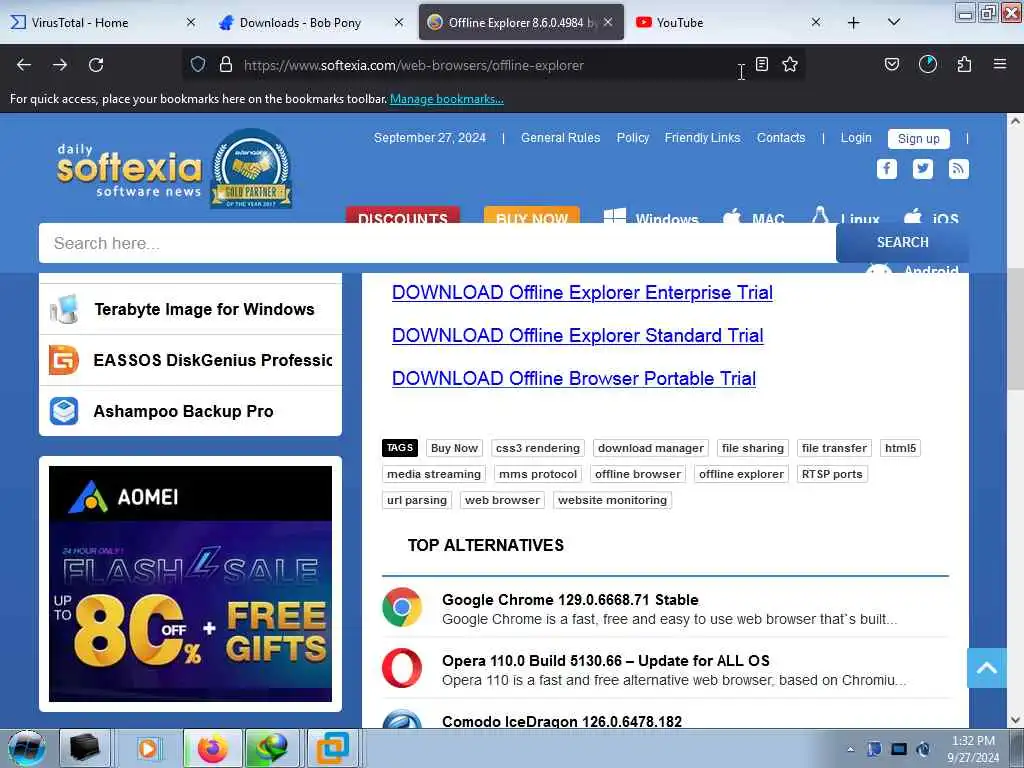1024x768 pixels.
Task: Select the url parsing tag
Action: pos(417,500)
